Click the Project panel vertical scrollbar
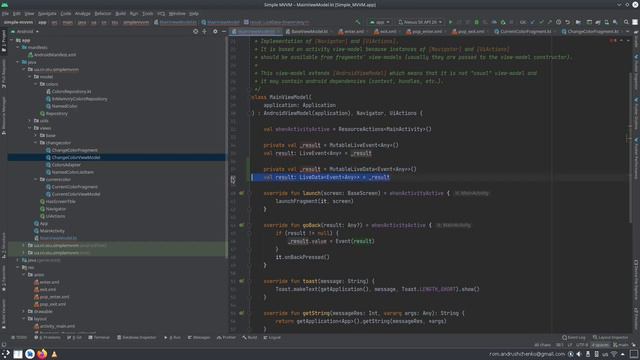The image size is (640, 360). point(227,147)
